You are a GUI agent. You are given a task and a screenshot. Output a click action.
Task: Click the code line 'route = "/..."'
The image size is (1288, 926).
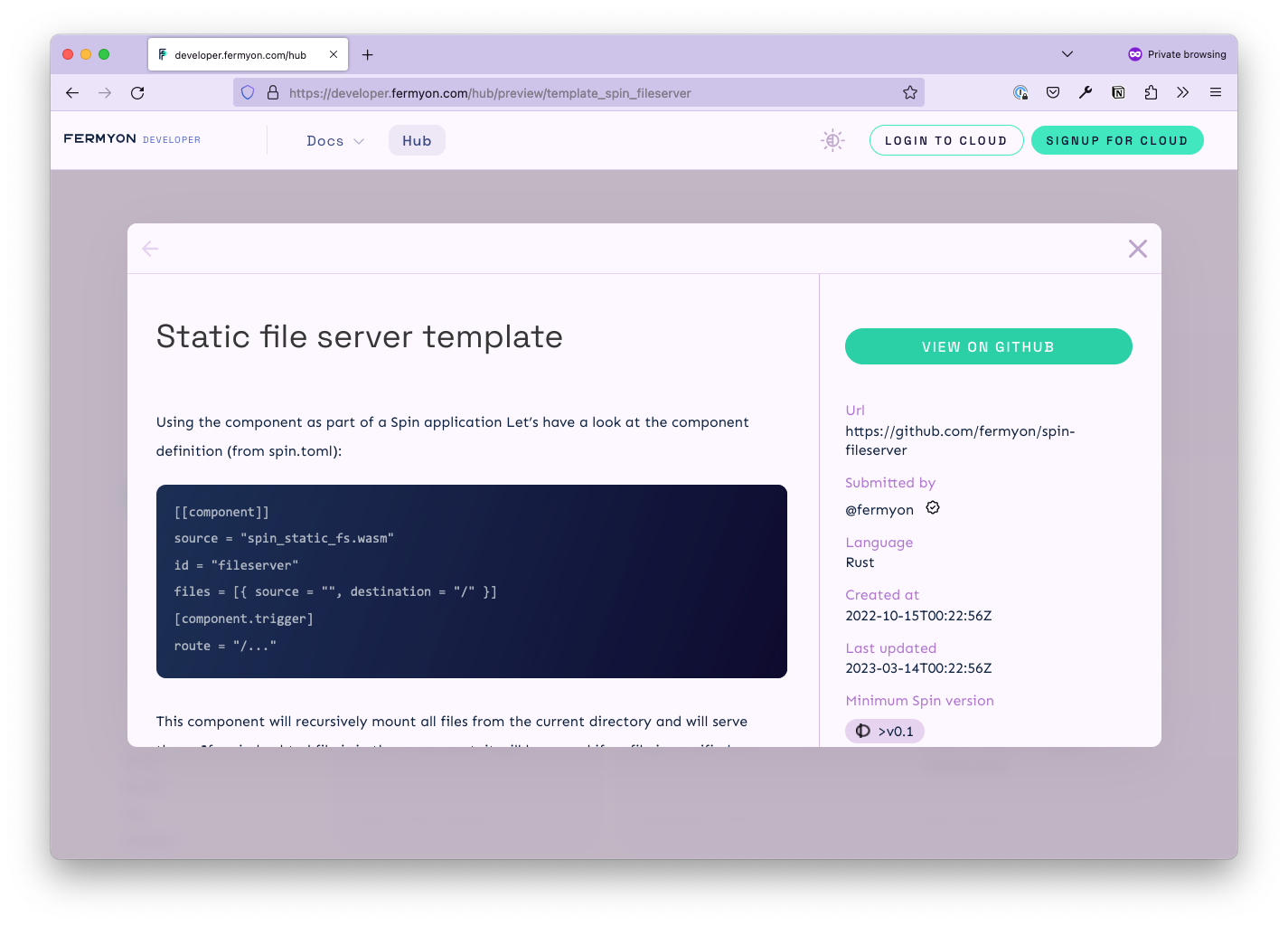(225, 646)
